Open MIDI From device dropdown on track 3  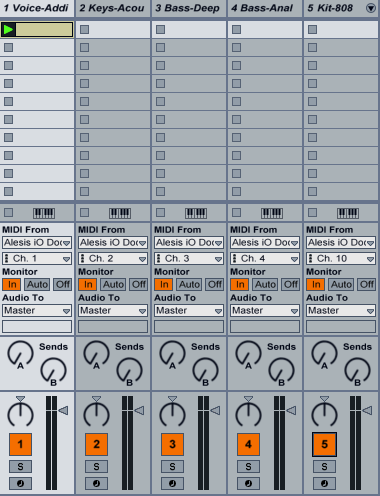point(189,243)
